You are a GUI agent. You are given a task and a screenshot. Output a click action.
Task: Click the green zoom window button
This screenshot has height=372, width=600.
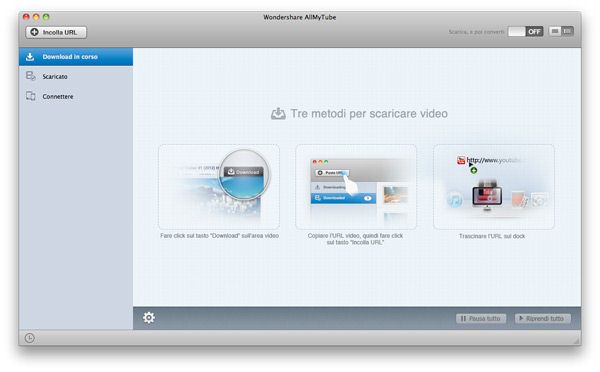(x=46, y=17)
